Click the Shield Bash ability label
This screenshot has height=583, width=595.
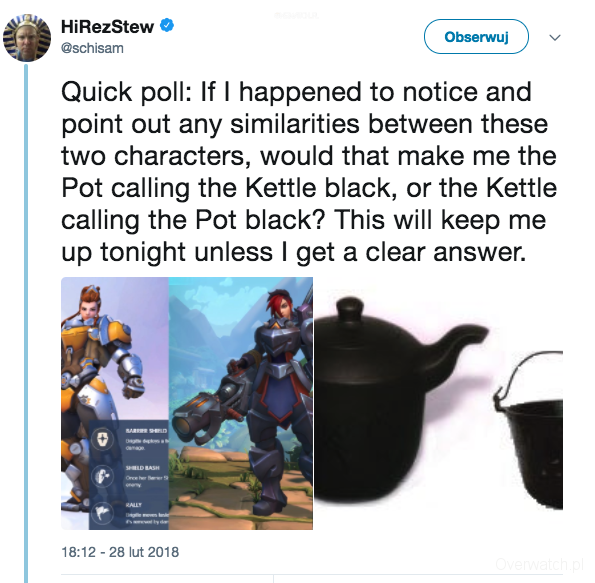pyautogui.click(x=143, y=468)
